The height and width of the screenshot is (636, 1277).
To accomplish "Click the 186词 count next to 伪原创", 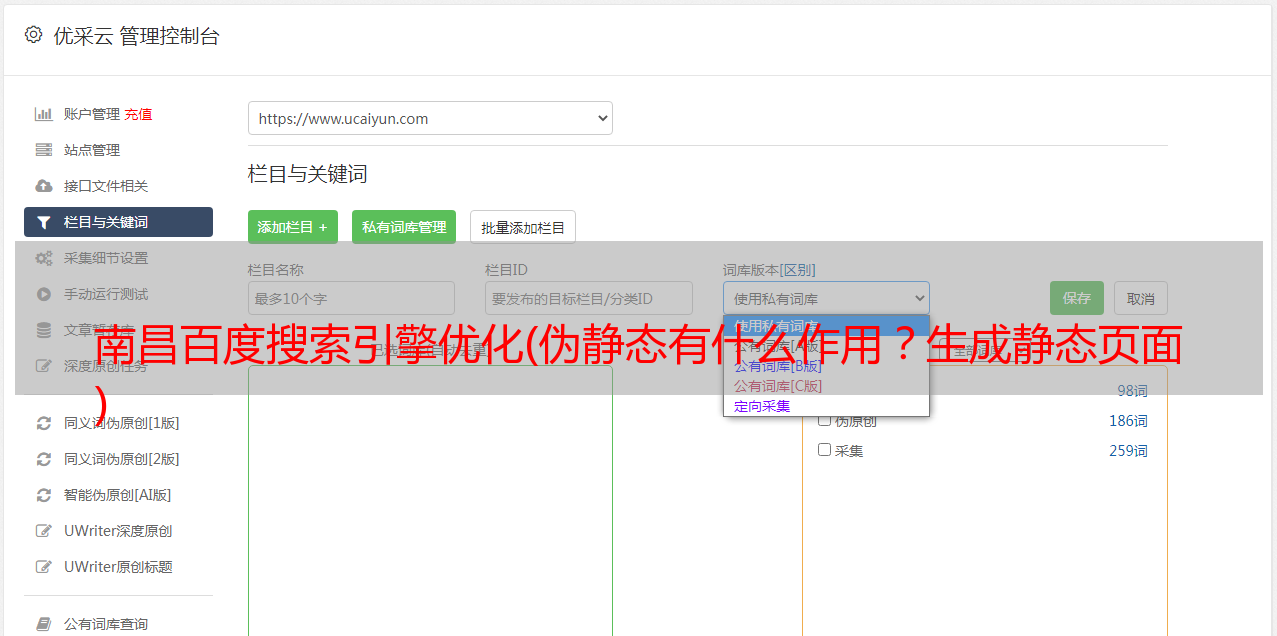I will (1128, 421).
